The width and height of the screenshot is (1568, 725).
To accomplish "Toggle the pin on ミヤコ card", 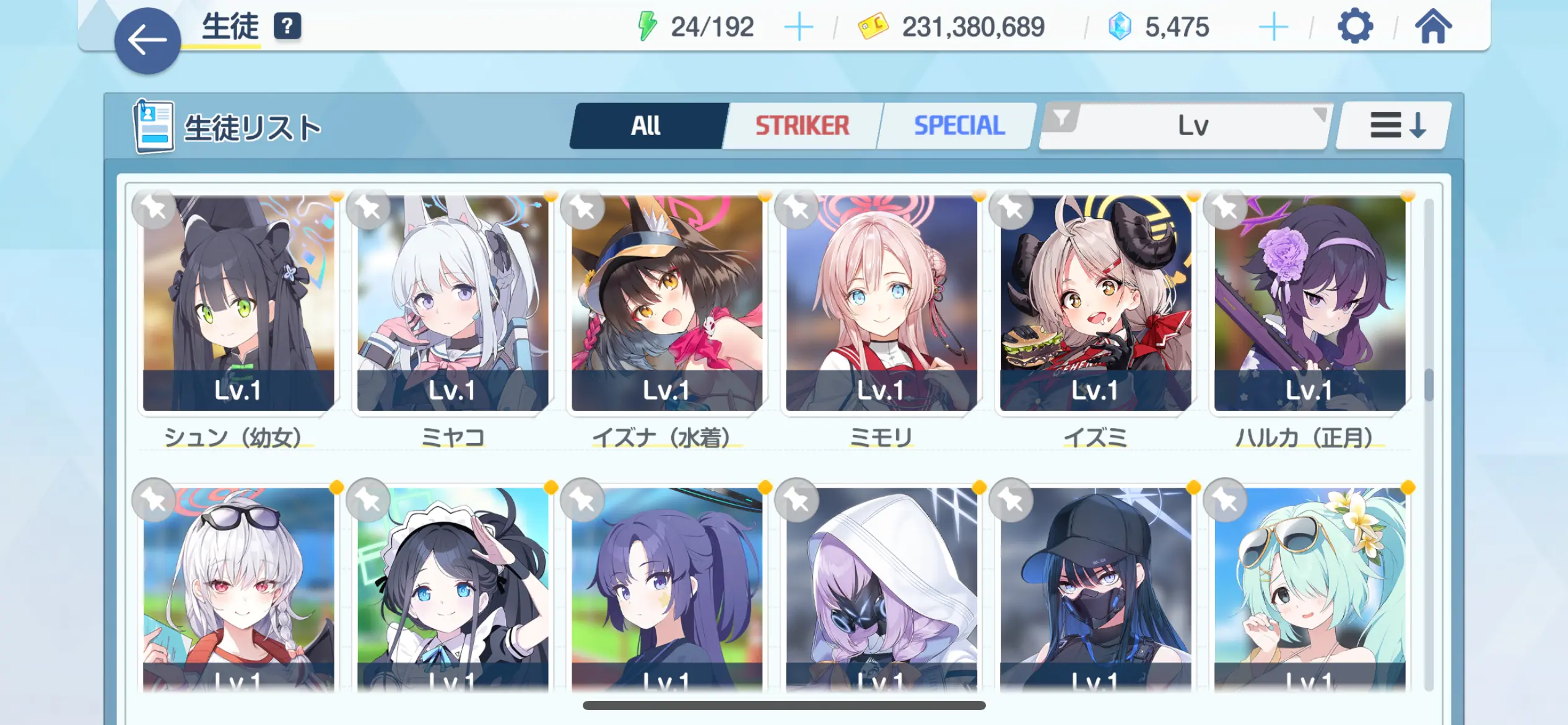I will point(368,208).
